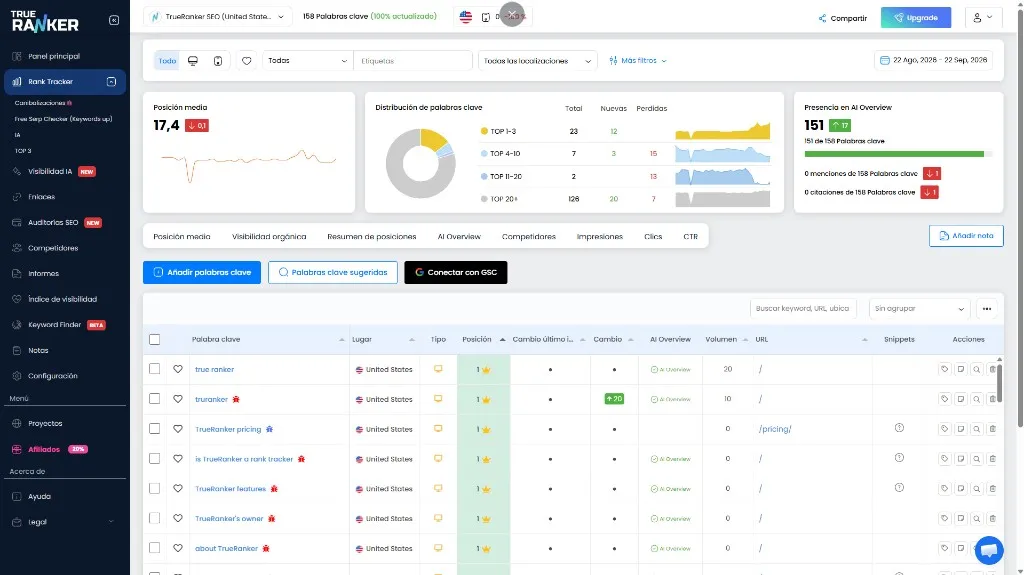
Task: Switch to Visibilidad orgánica tab
Action: 269,237
